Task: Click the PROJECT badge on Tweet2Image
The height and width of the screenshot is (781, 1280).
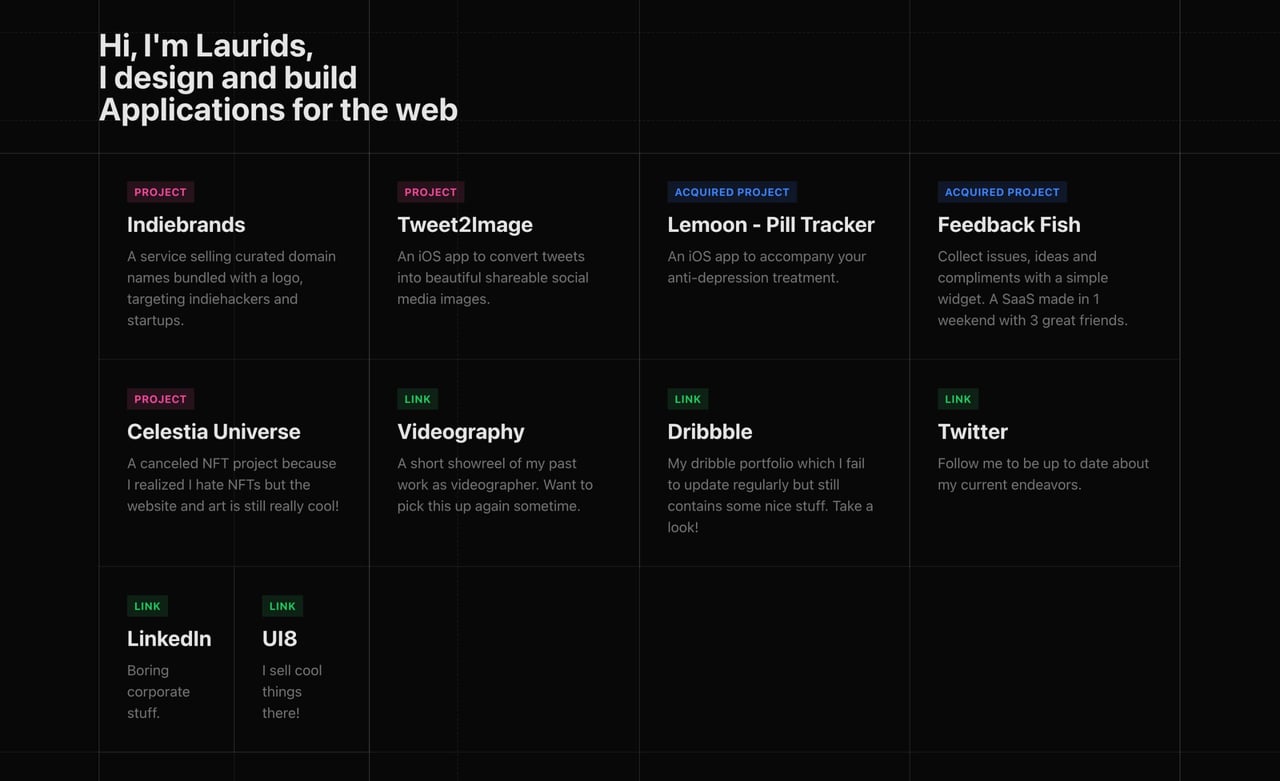Action: click(x=430, y=191)
